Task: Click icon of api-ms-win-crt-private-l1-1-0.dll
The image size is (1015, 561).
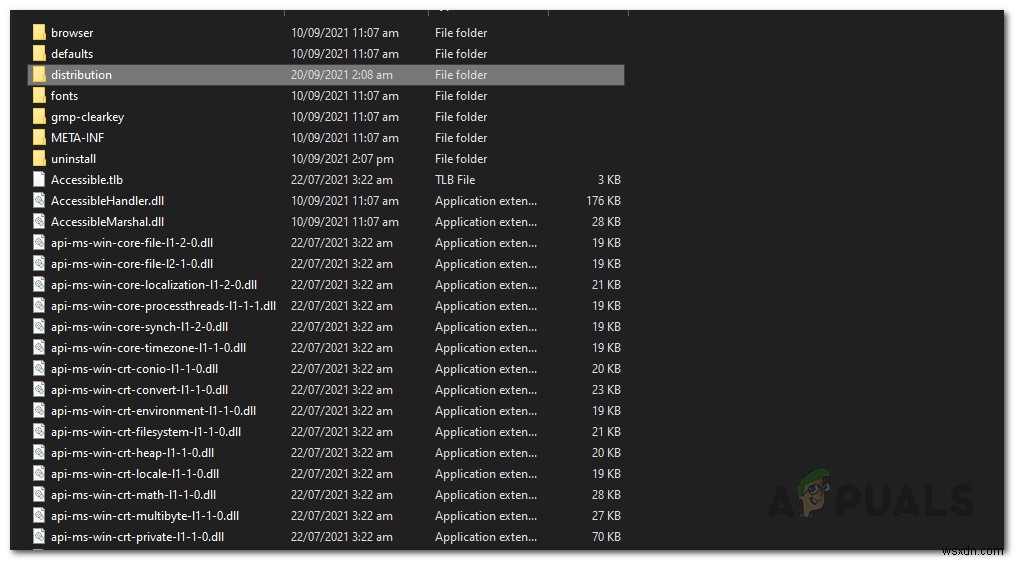Action: pos(39,537)
